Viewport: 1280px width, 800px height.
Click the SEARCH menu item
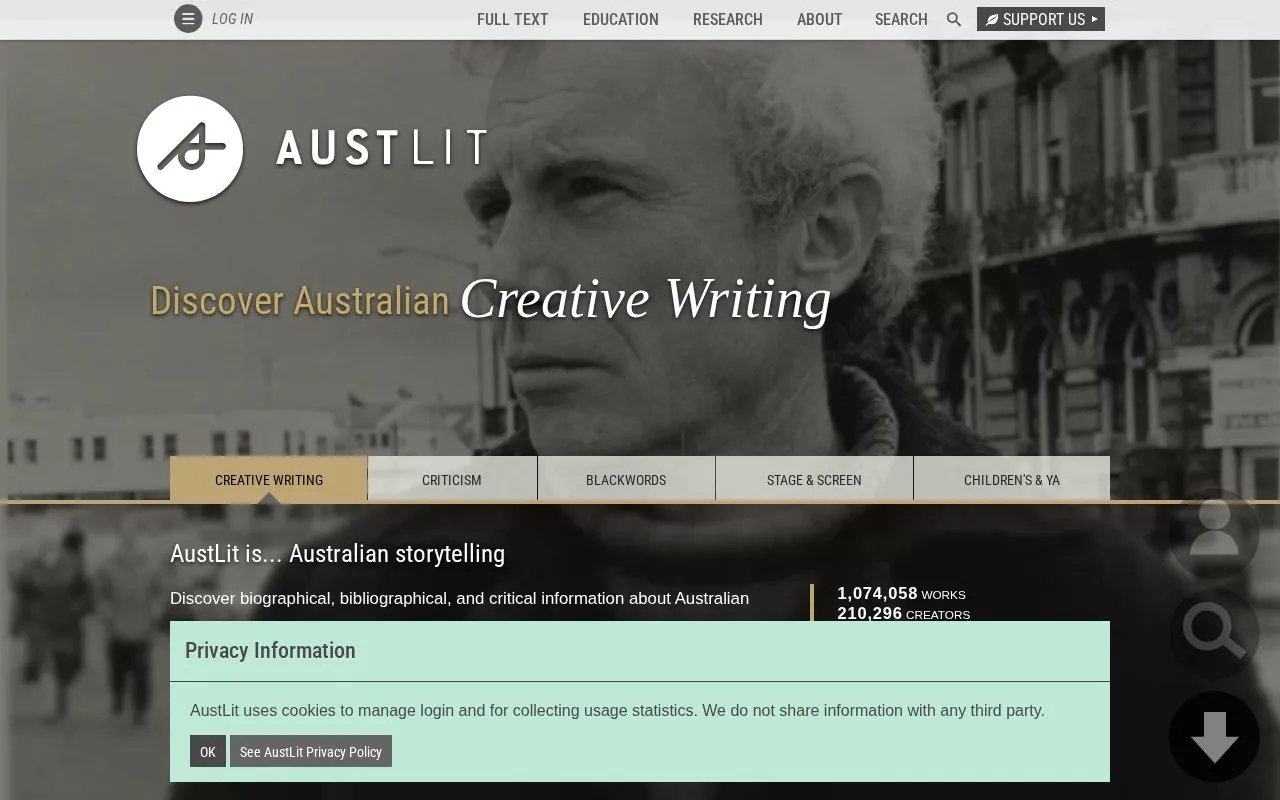901,19
